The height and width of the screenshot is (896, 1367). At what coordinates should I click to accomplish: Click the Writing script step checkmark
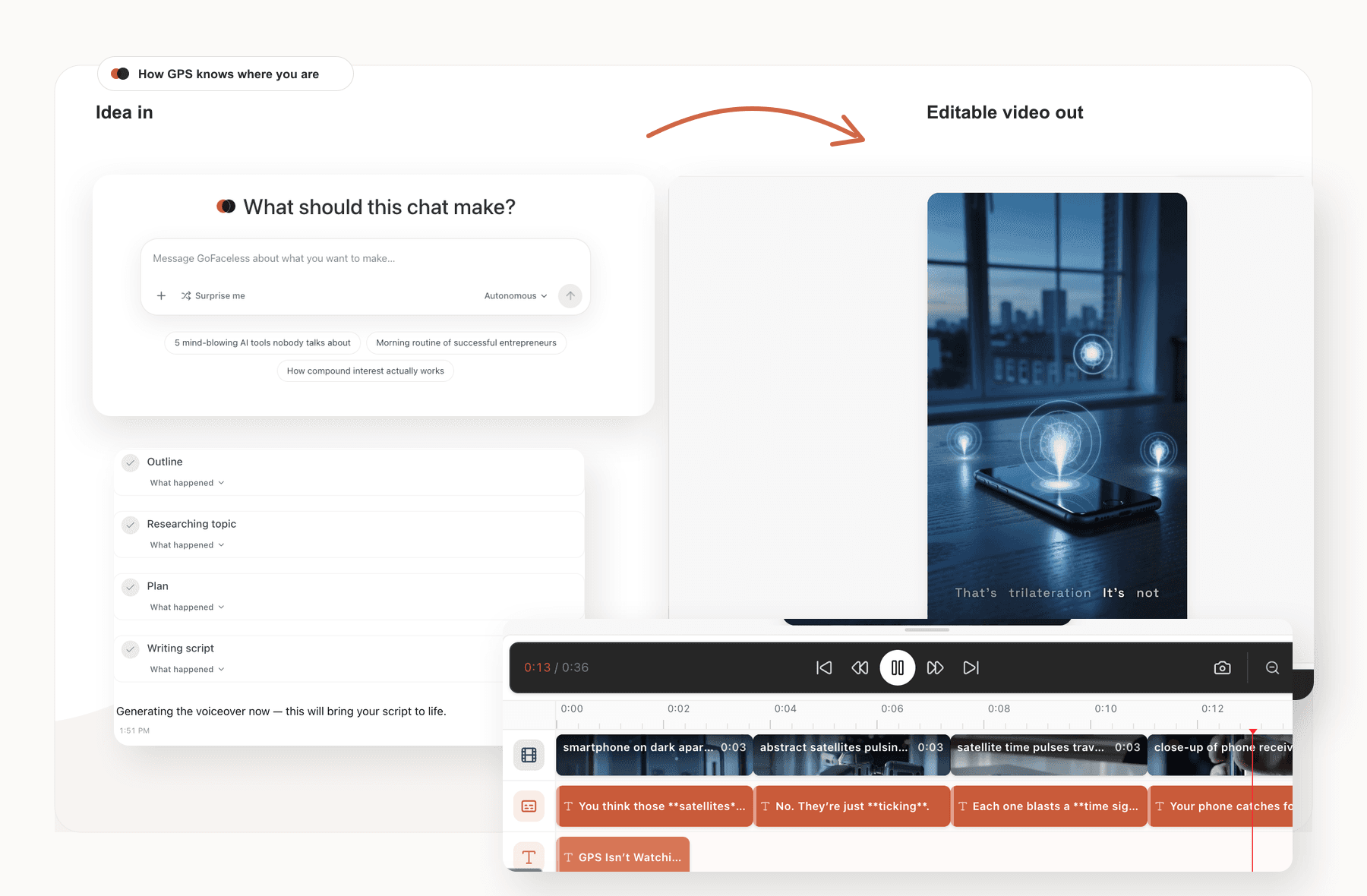131,649
